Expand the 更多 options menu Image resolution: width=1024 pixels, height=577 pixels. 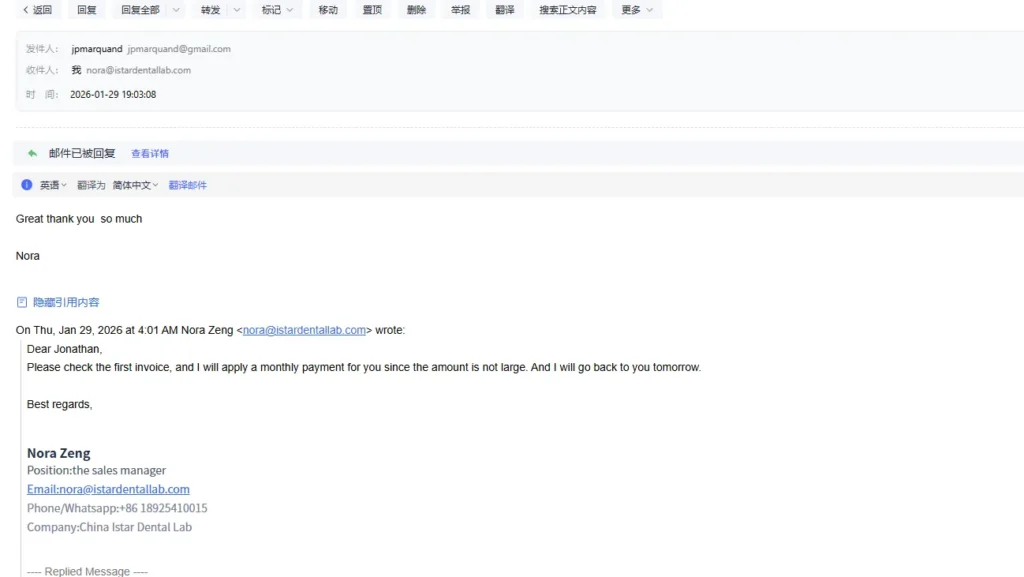[637, 10]
